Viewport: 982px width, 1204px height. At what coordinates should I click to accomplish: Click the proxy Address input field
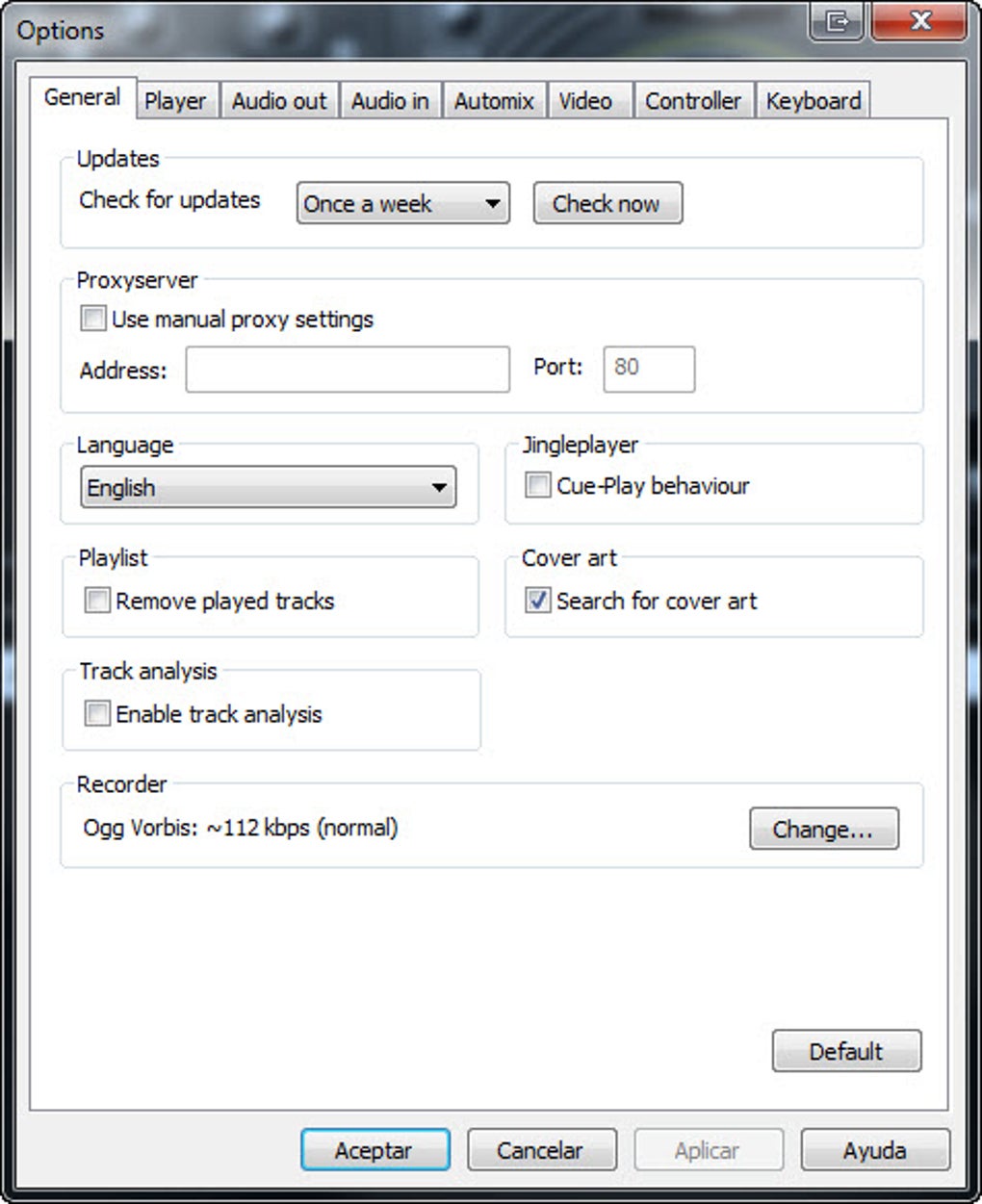(x=348, y=370)
